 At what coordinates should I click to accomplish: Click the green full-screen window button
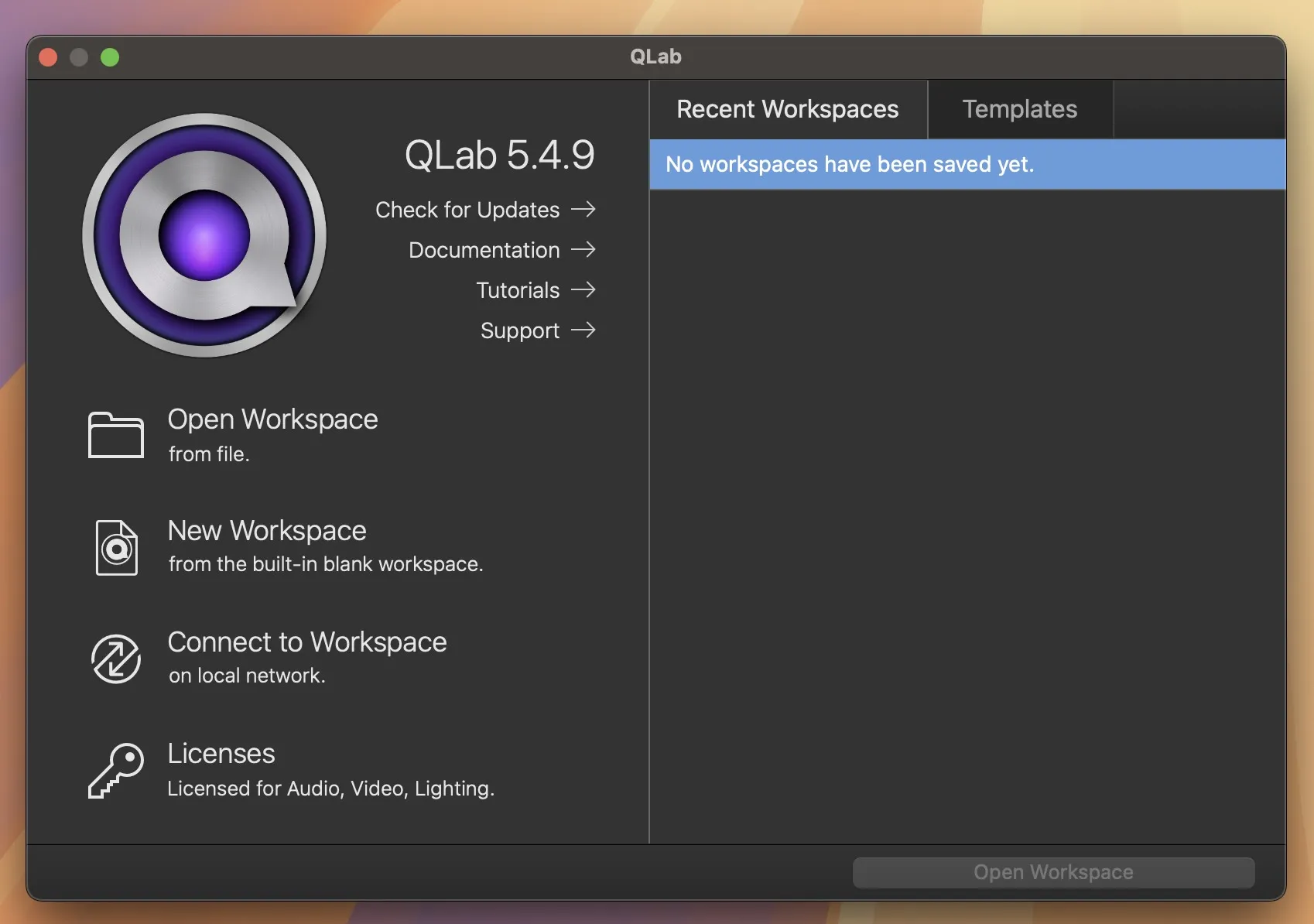coord(110,57)
